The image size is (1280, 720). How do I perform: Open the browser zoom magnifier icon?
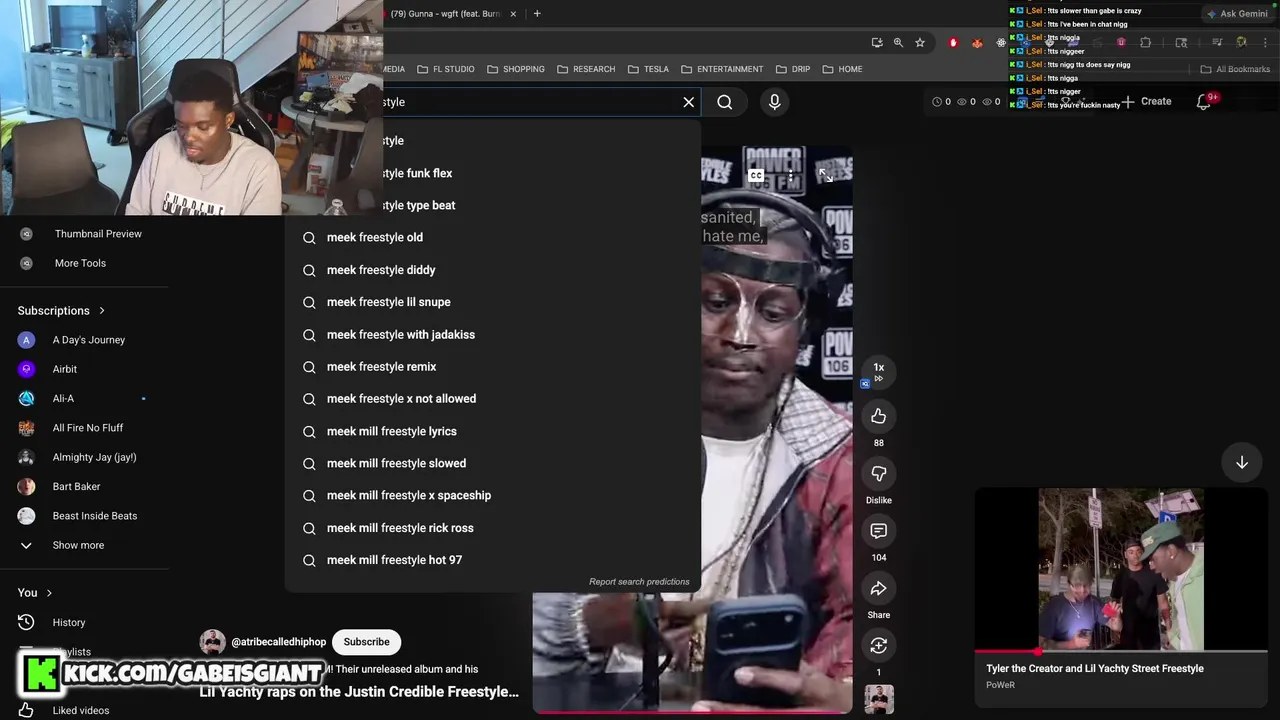tap(898, 43)
